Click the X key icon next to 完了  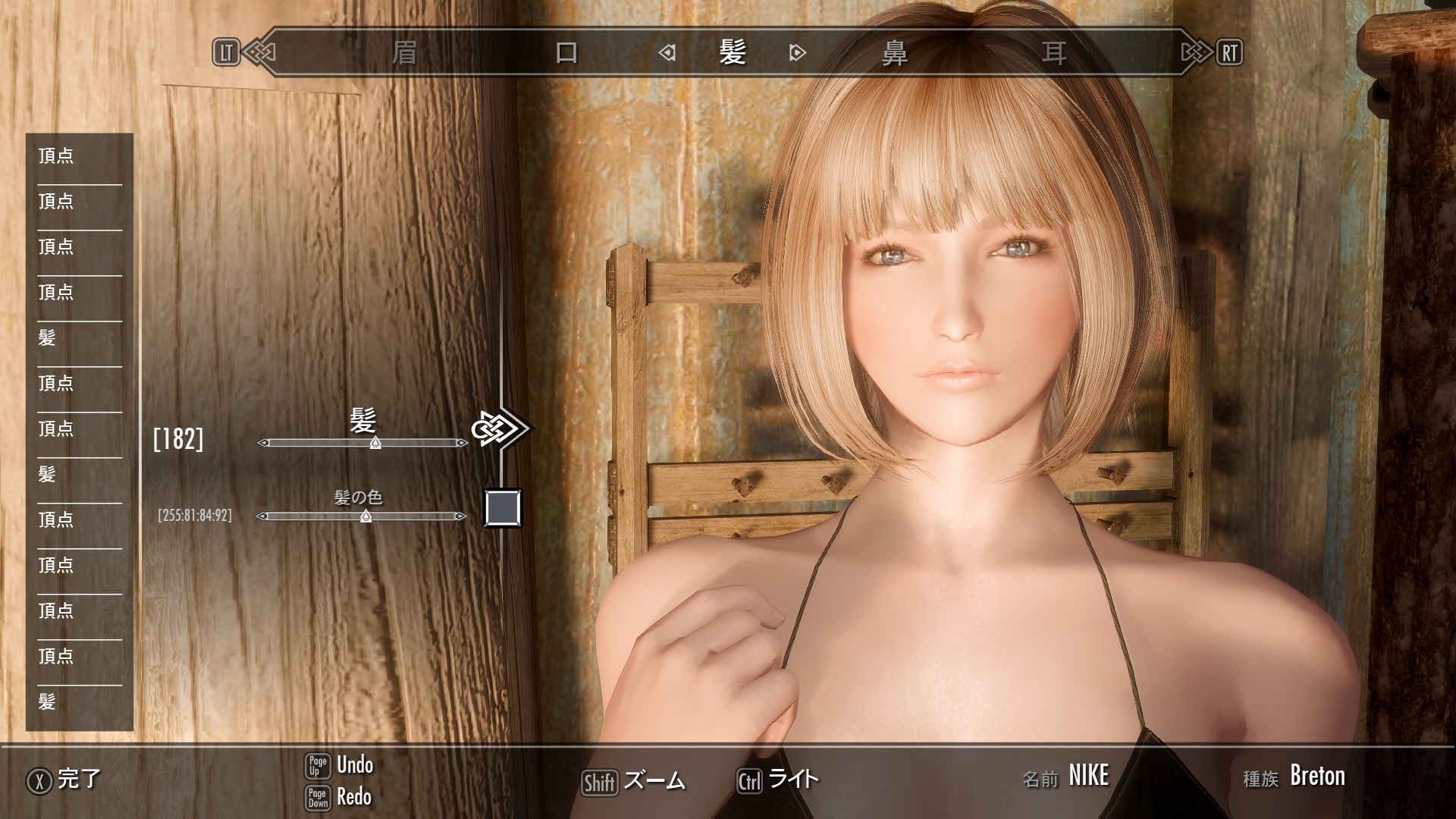(x=39, y=780)
